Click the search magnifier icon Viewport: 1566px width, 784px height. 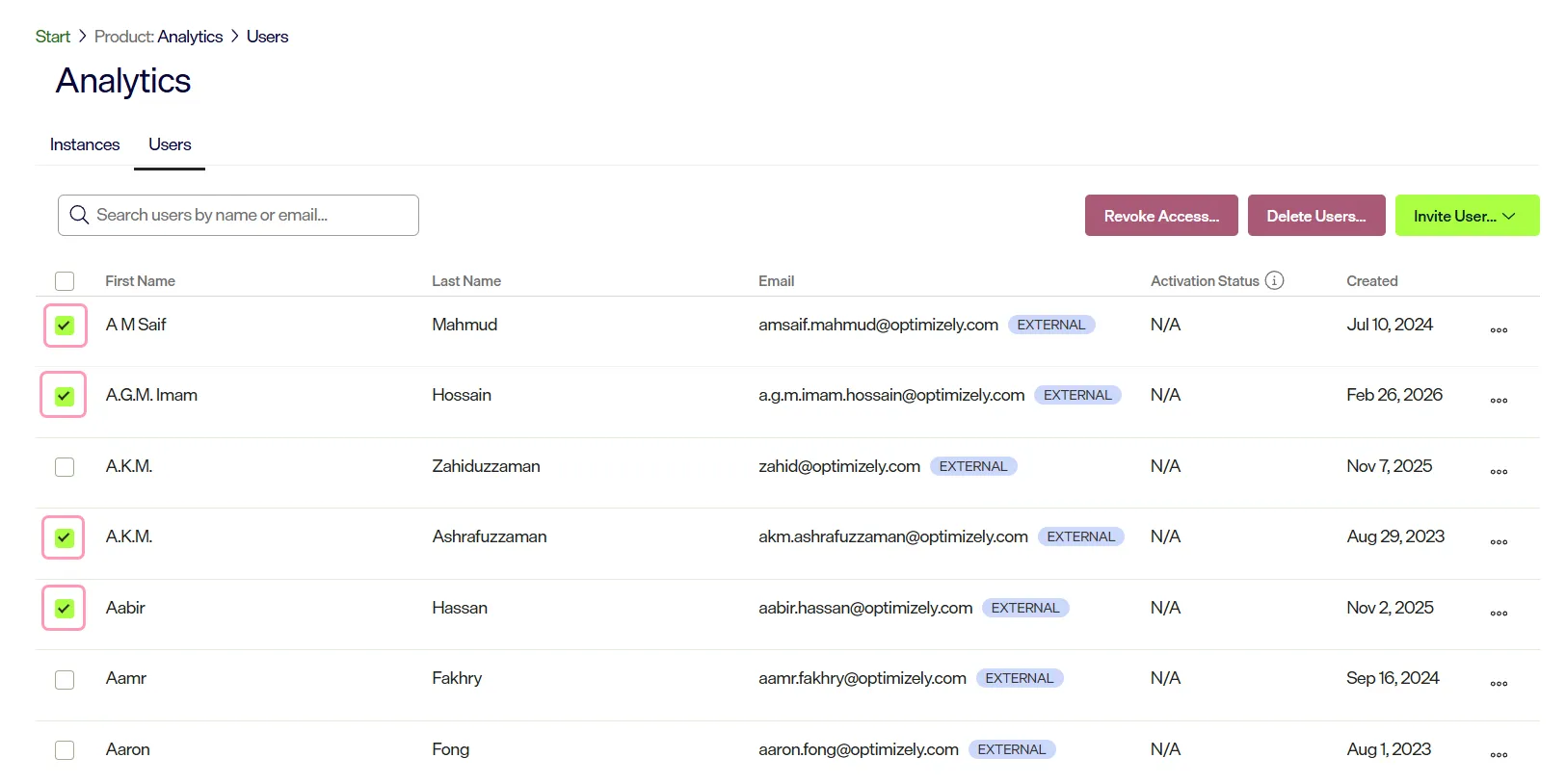tap(80, 215)
